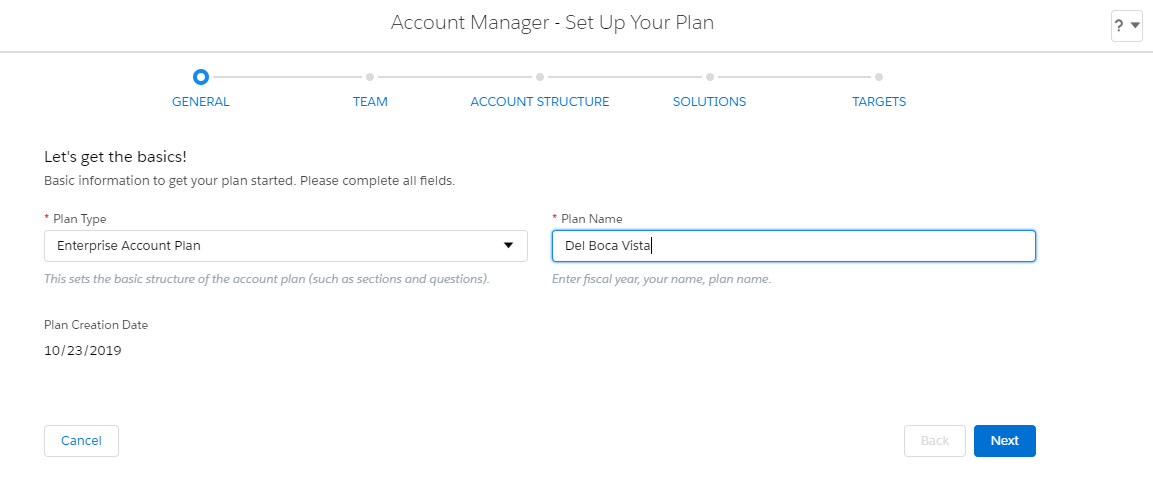1153x502 pixels.
Task: Click the Plan Creation Date value
Action: (82, 351)
